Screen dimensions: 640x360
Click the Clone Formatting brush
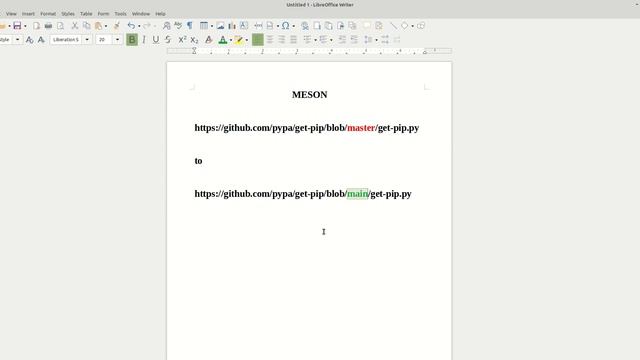click(117, 26)
